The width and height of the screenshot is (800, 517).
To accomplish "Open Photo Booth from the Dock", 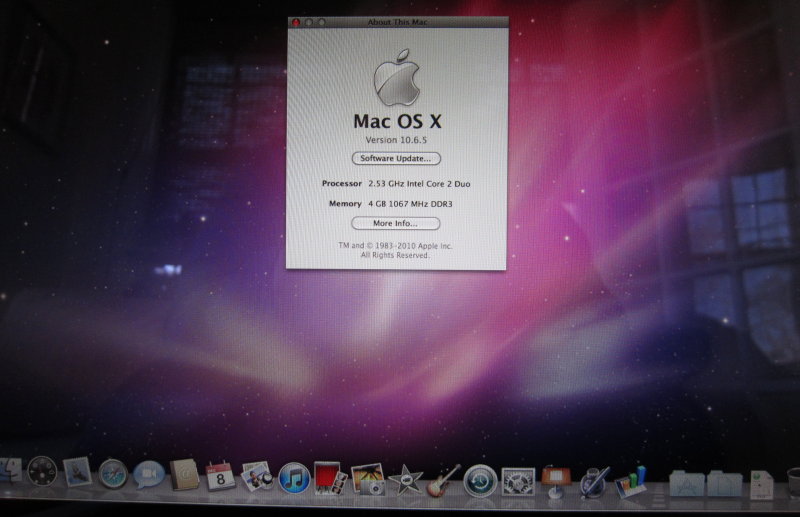I will point(330,478).
